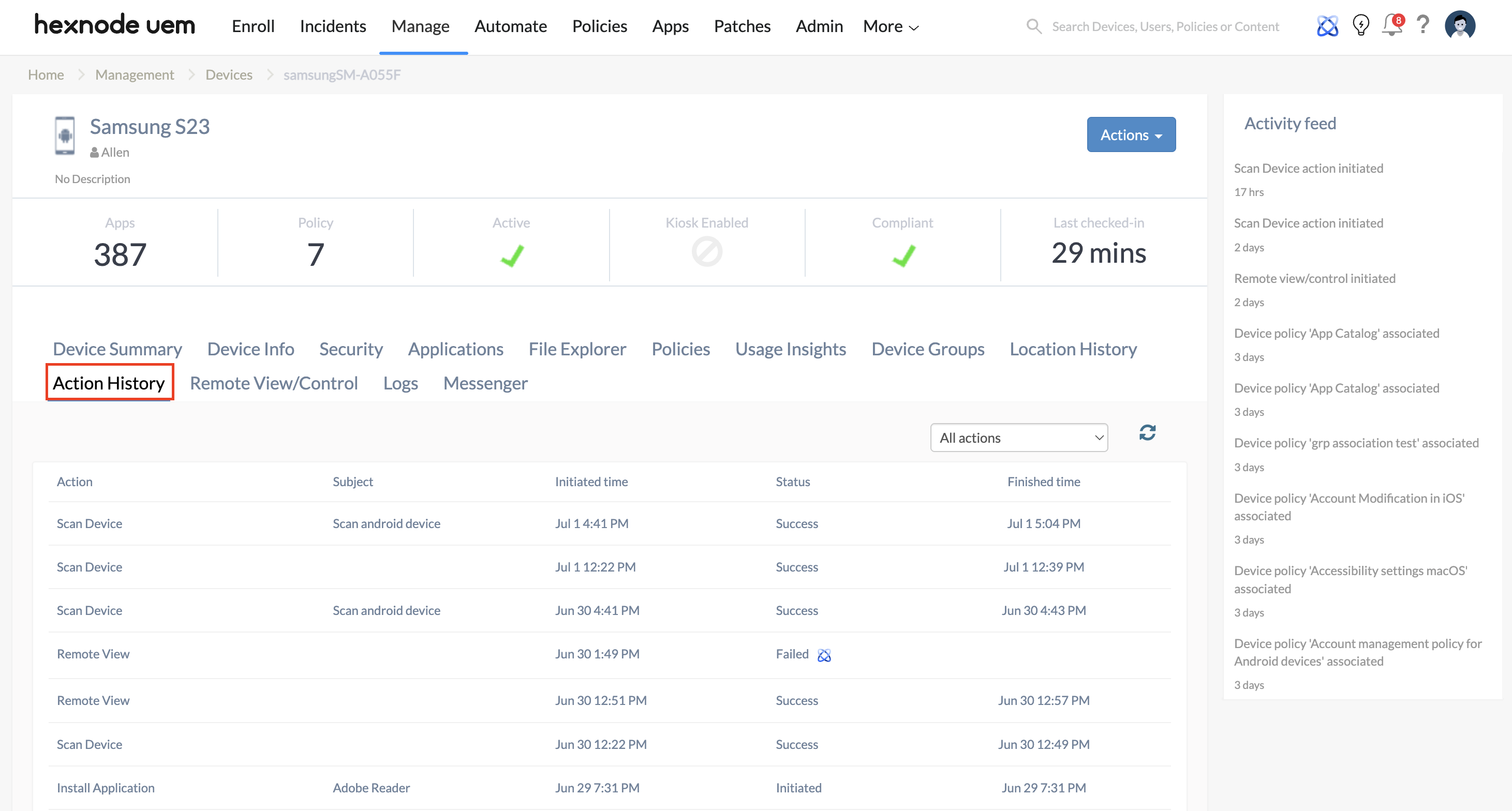Open the Incidents menu
The width and height of the screenshot is (1512, 811).
tap(333, 26)
